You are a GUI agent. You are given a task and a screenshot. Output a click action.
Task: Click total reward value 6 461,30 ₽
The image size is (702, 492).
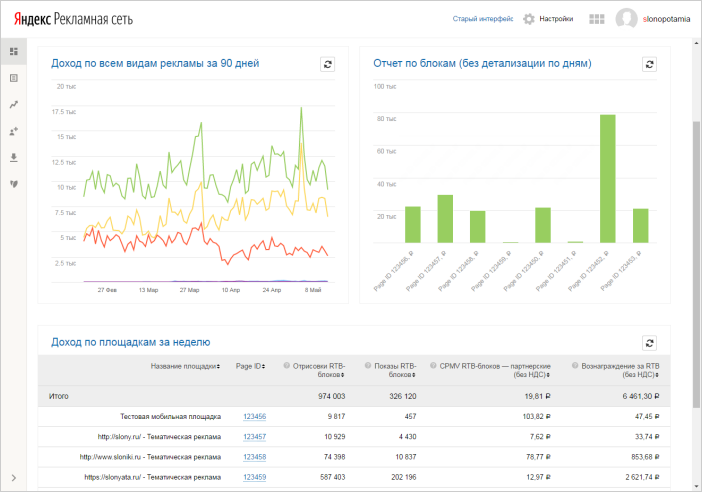(x=641, y=396)
